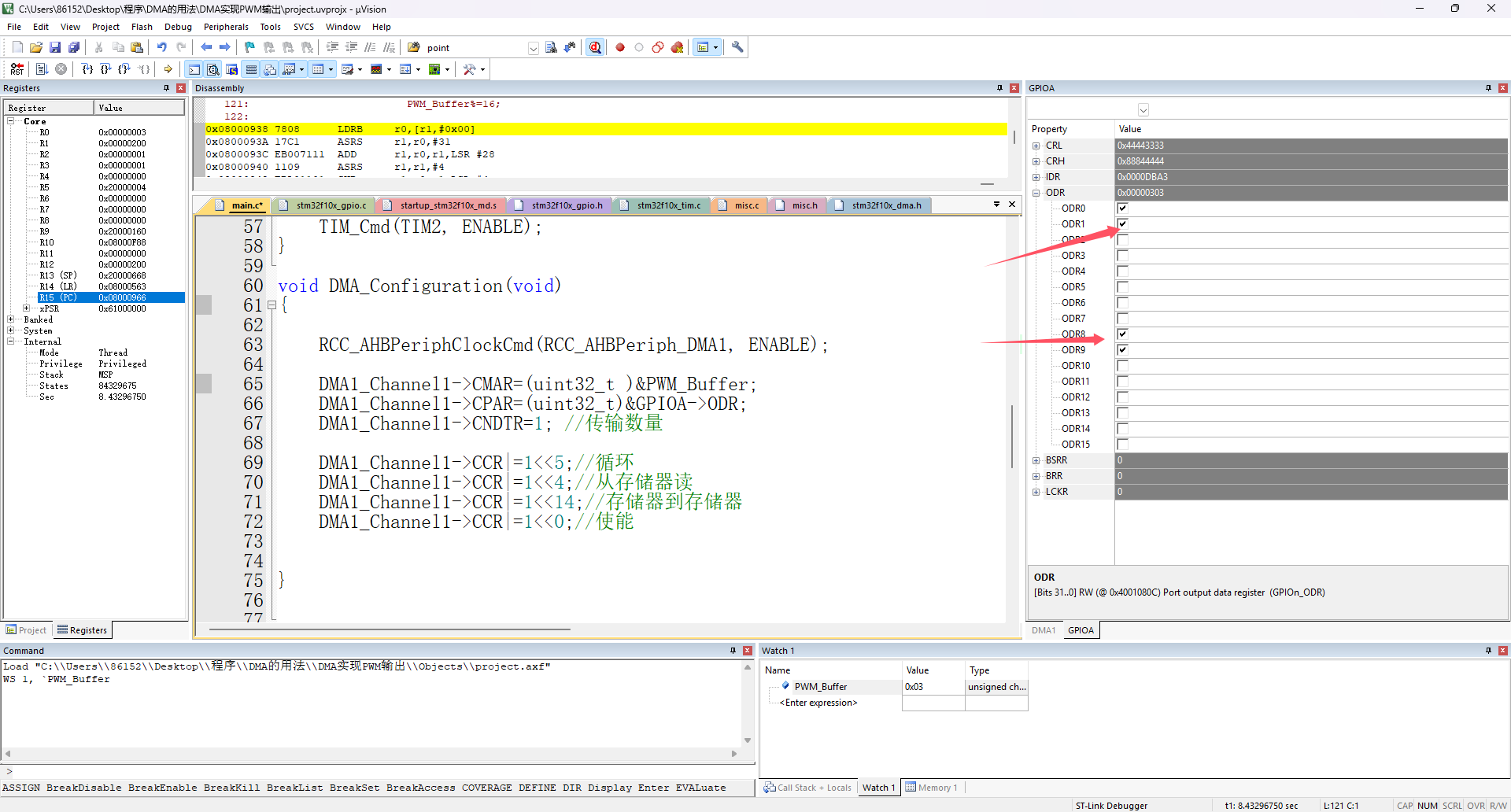Click the New file icon
Screen dimensions: 1511x812
[17, 47]
